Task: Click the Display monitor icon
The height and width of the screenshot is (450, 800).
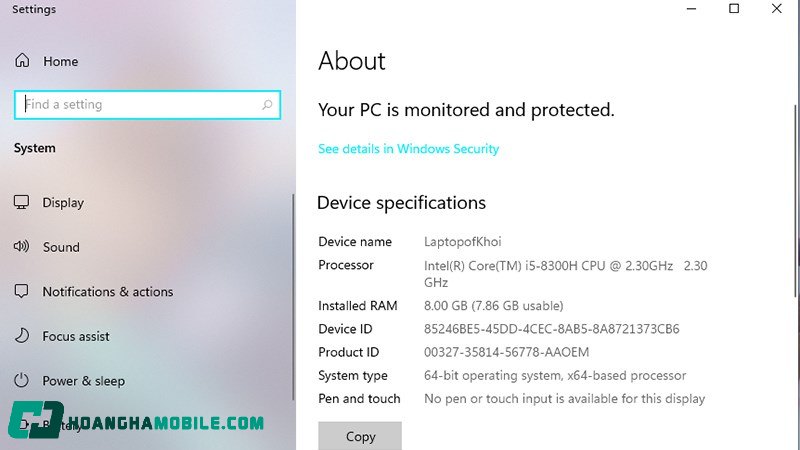Action: coord(22,202)
